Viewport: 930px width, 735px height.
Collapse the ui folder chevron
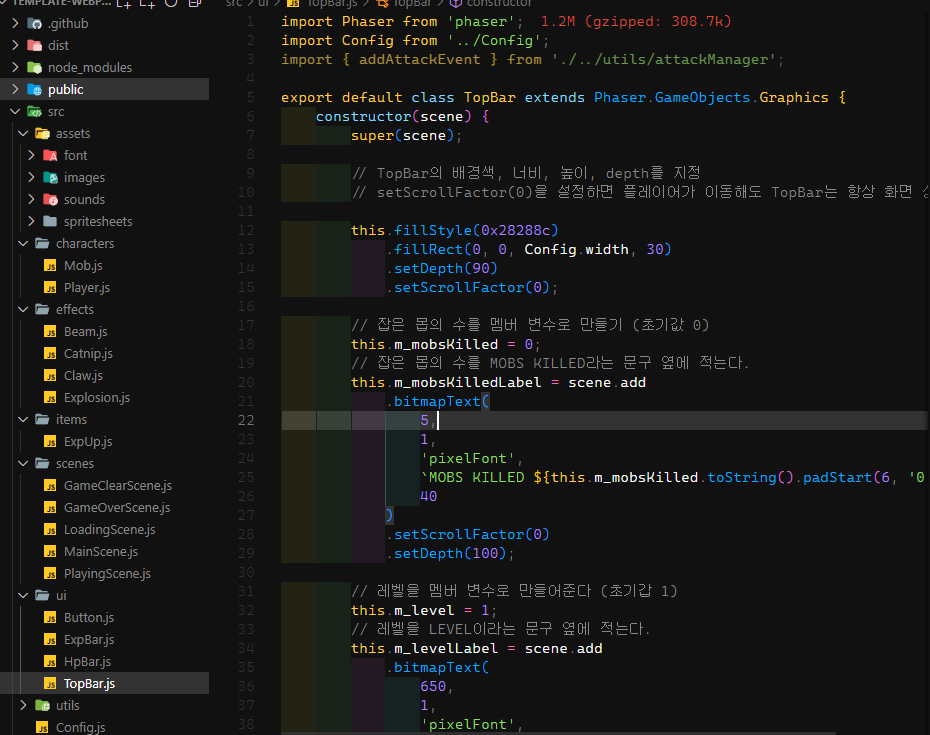click(x=24, y=596)
